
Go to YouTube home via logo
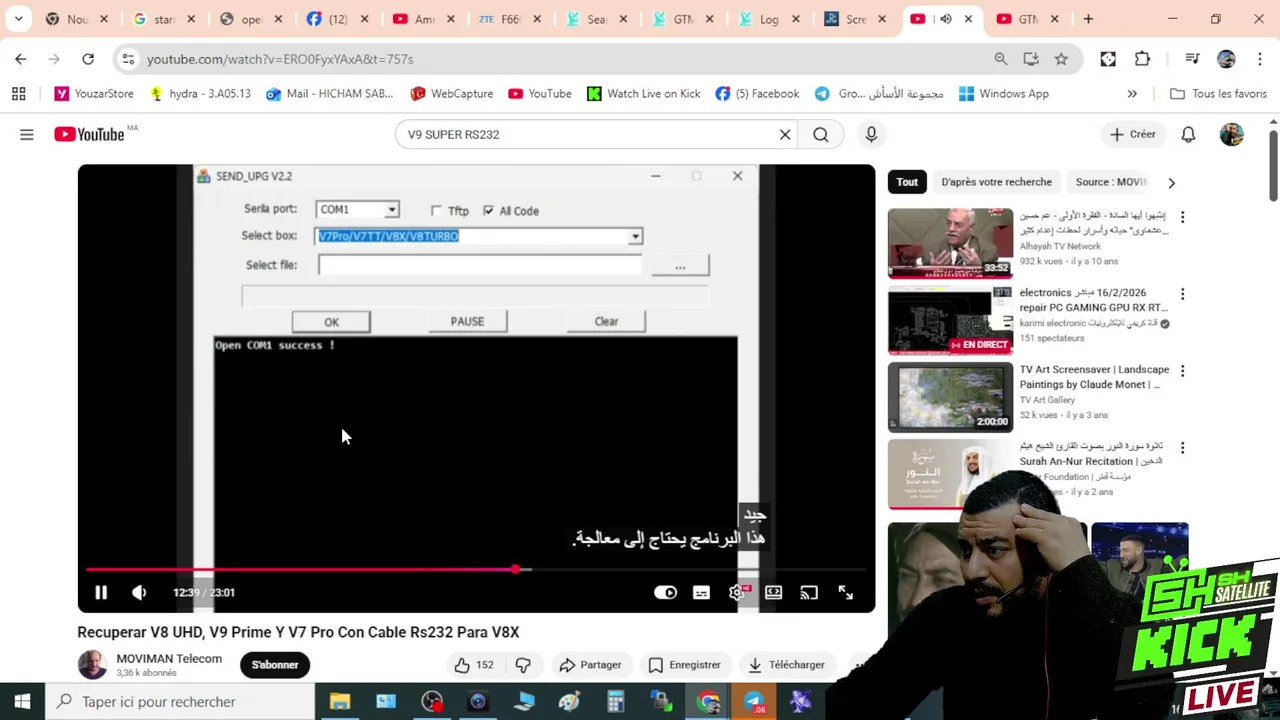pos(89,134)
